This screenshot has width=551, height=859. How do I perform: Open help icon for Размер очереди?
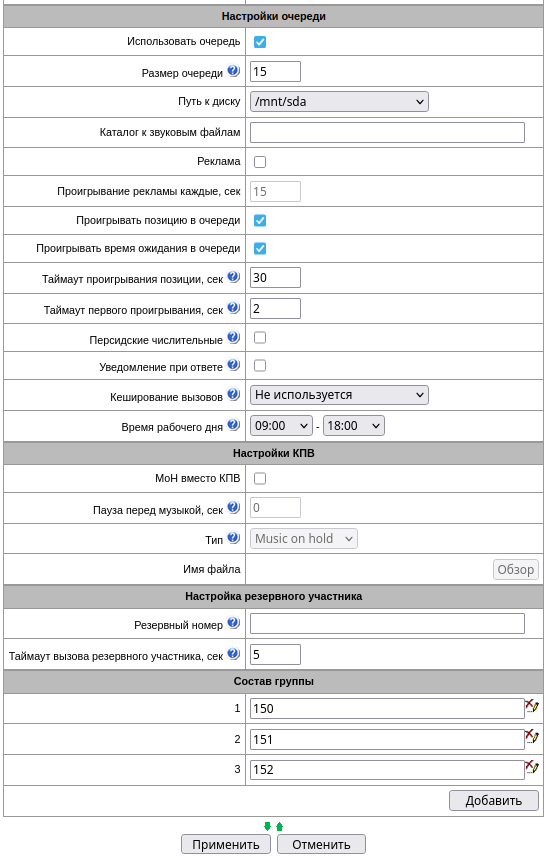click(x=233, y=71)
